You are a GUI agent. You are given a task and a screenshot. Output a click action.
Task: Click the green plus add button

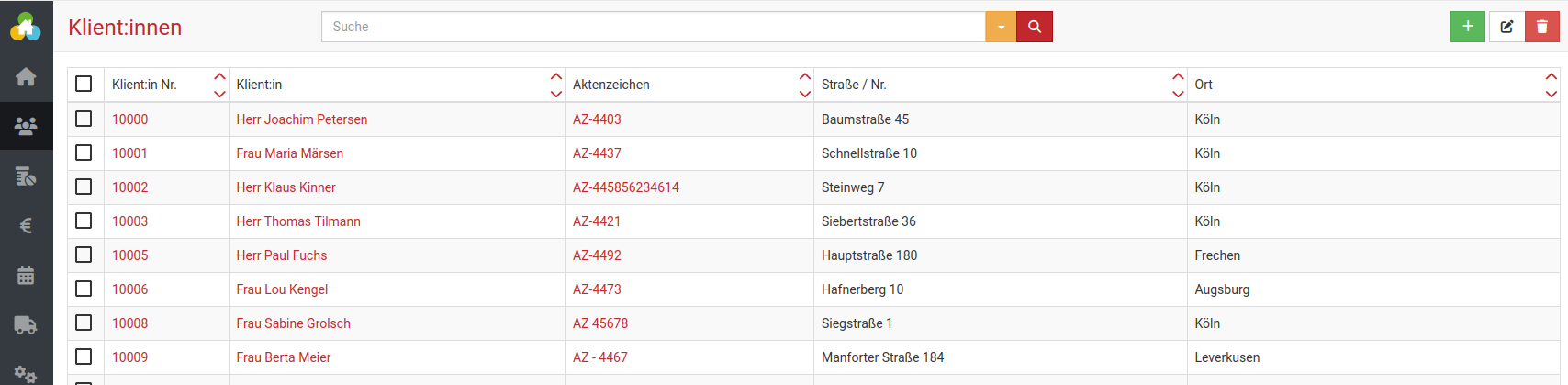coord(1467,27)
